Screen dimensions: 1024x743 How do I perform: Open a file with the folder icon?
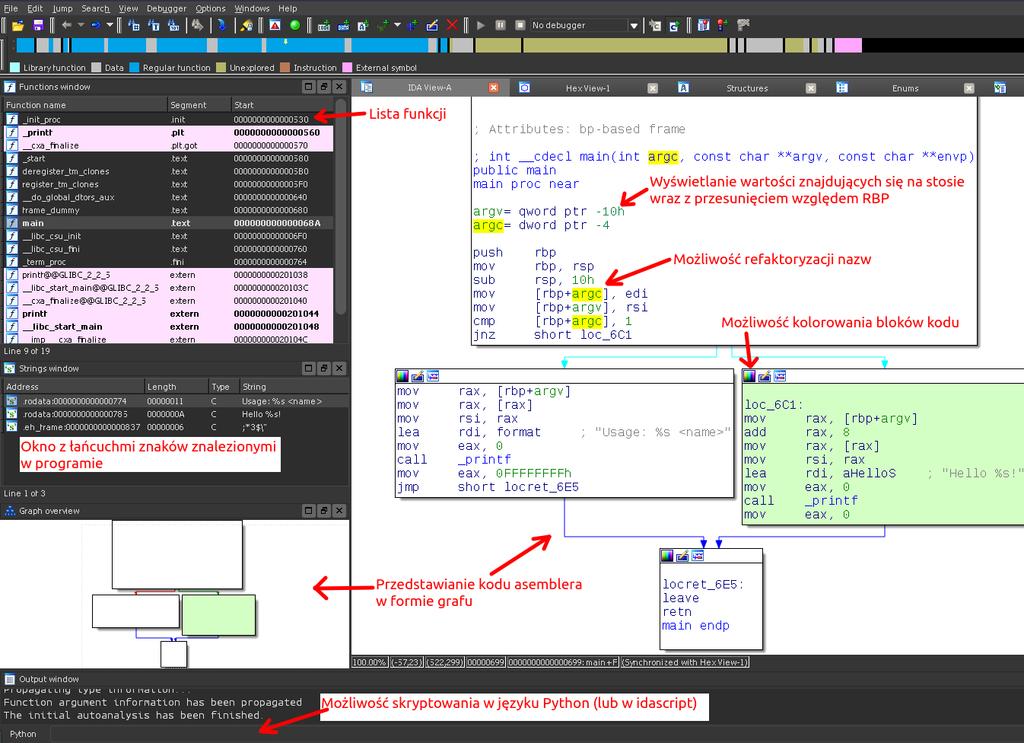pos(18,25)
